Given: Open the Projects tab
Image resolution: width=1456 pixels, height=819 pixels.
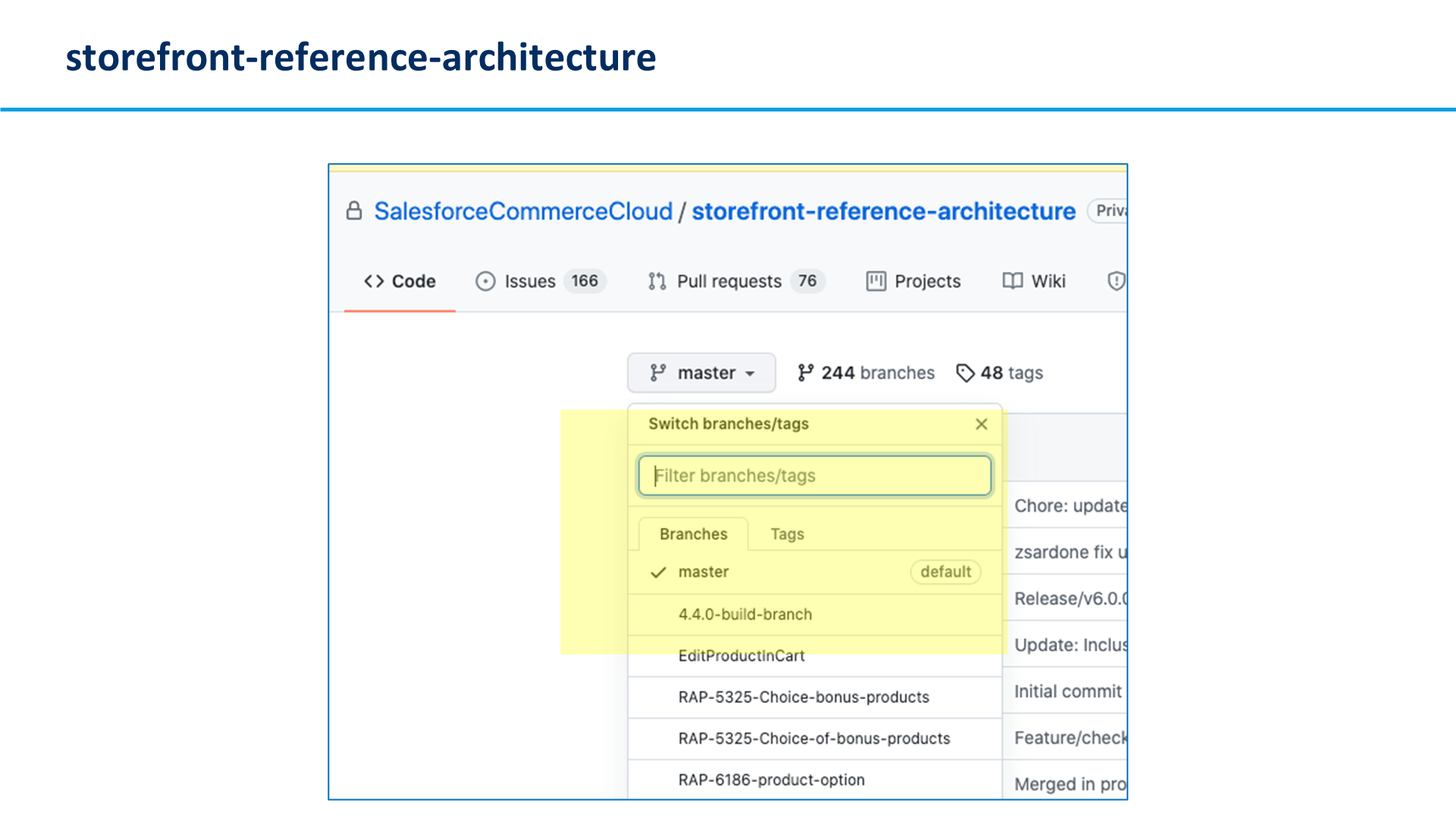Looking at the screenshot, I should [913, 281].
